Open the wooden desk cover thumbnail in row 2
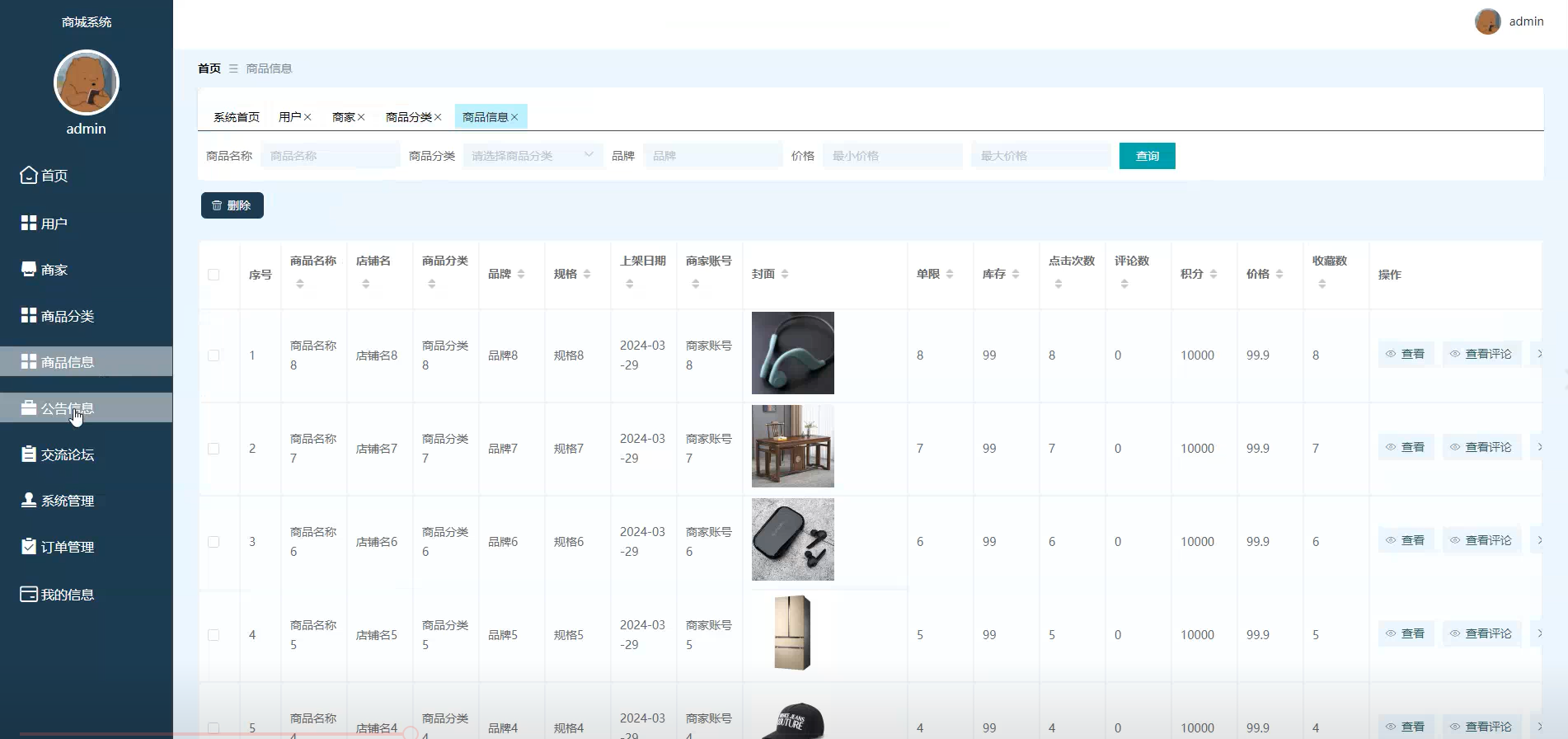Viewport: 1568px width, 739px height. pos(793,446)
